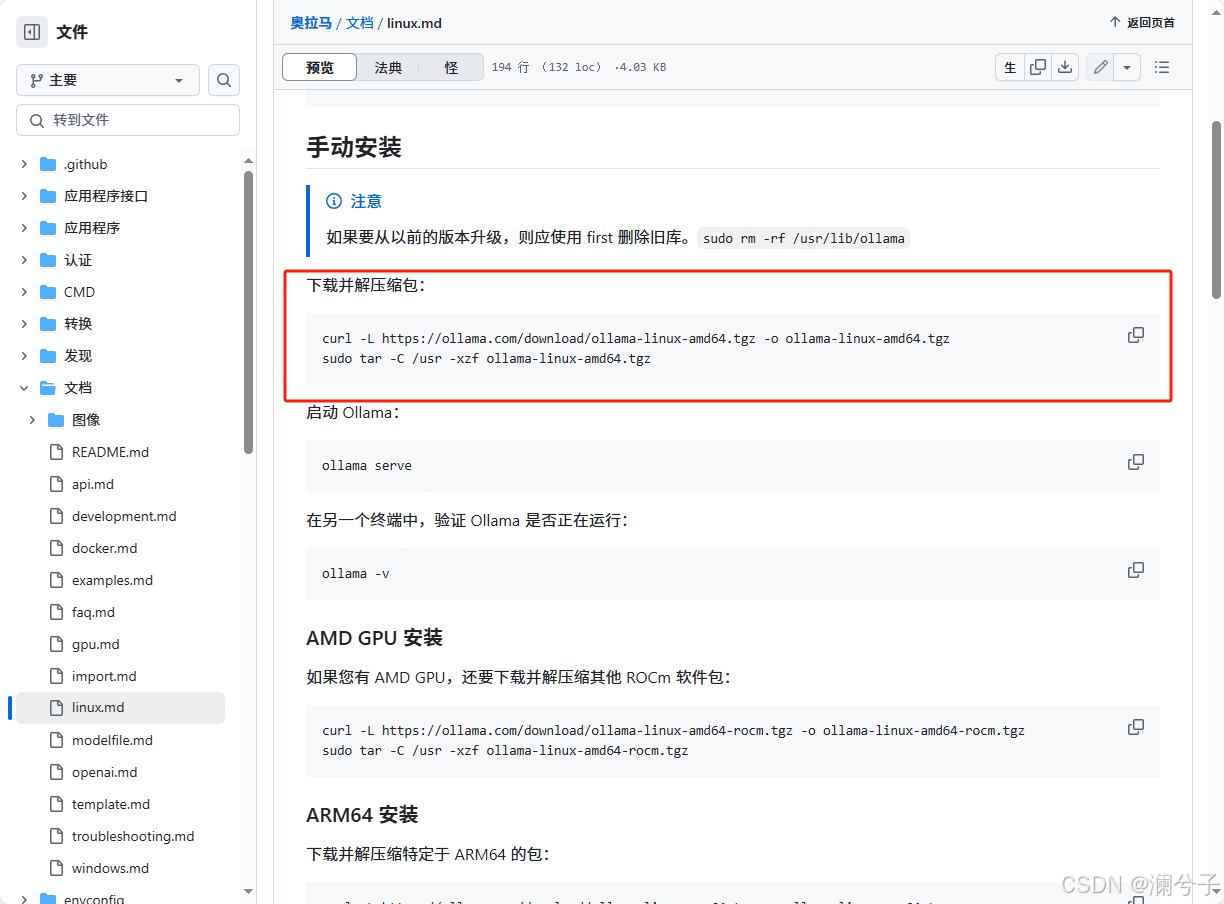The image size is (1224, 904).
Task: Expand the 发现 folder chevron
Action: [24, 356]
